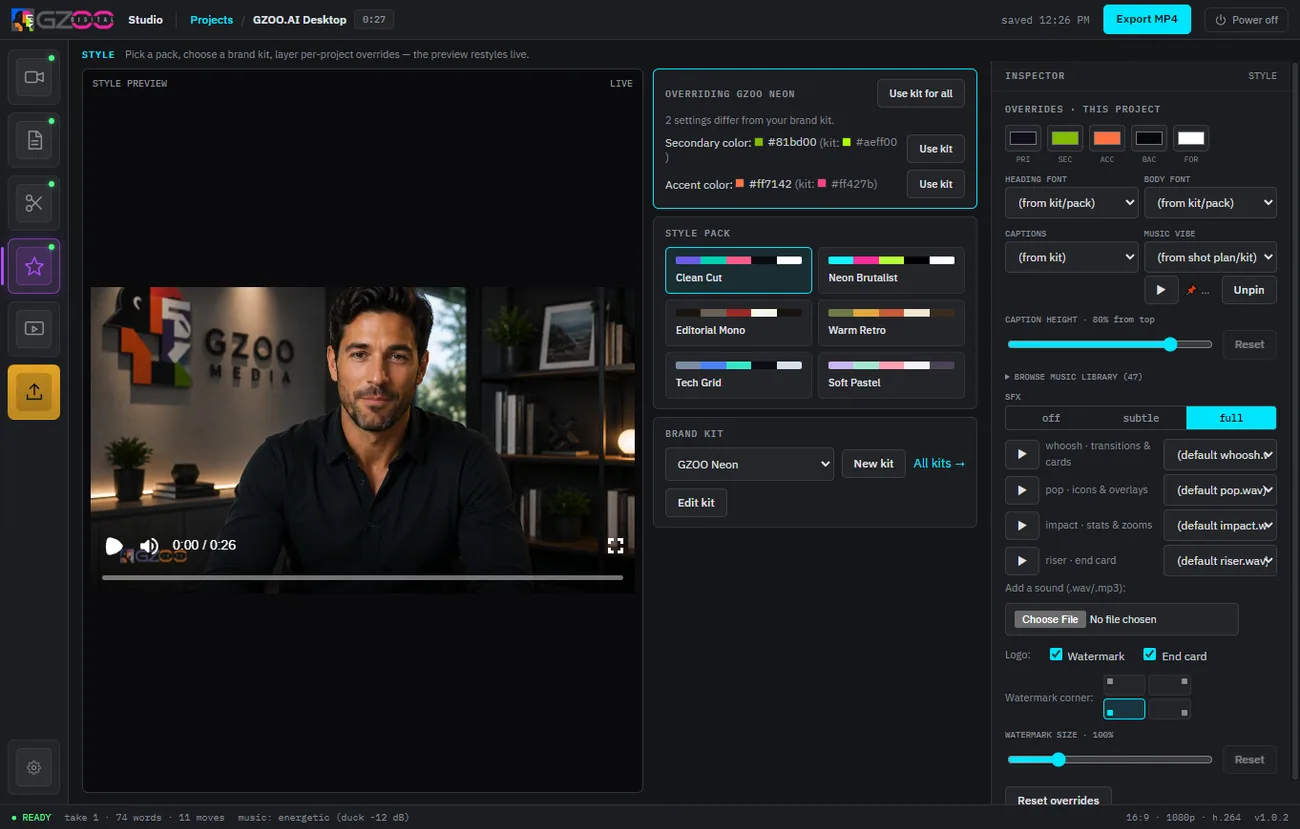Screen dimensions: 1300x829
Task: Set SFX to subtle
Action: [x=1141, y=418]
